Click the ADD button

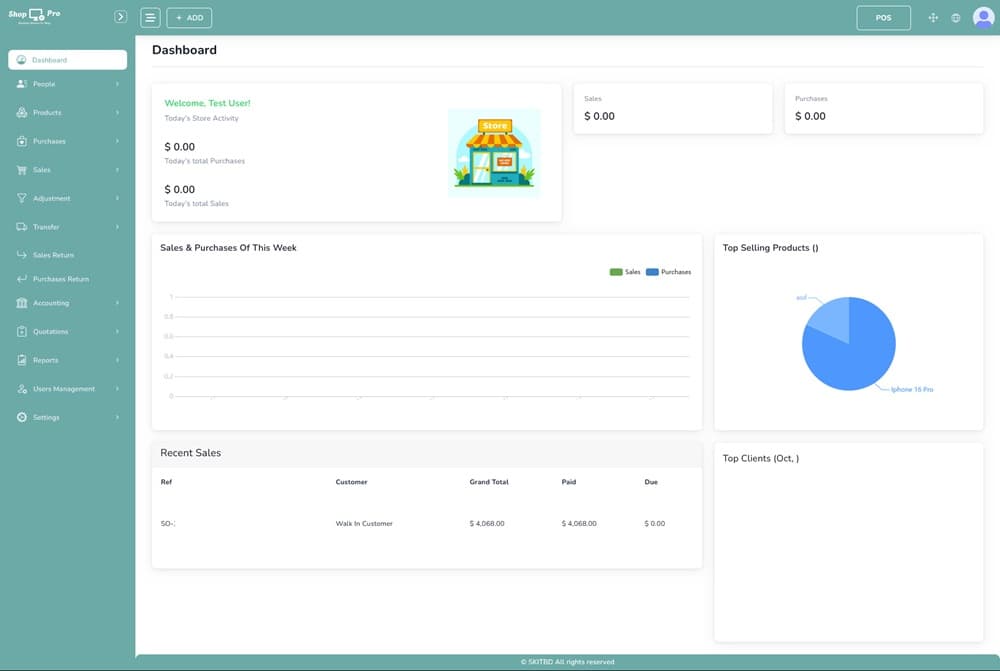pos(189,18)
